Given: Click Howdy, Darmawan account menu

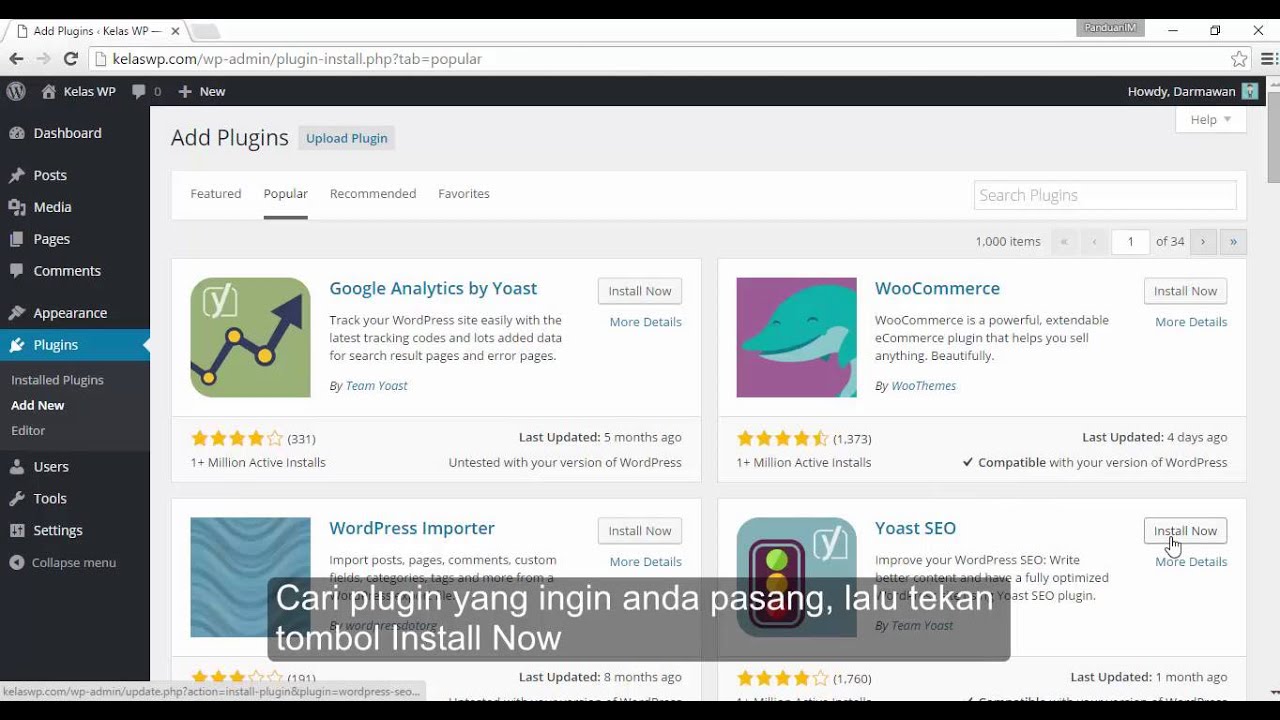Looking at the screenshot, I should click(1193, 91).
